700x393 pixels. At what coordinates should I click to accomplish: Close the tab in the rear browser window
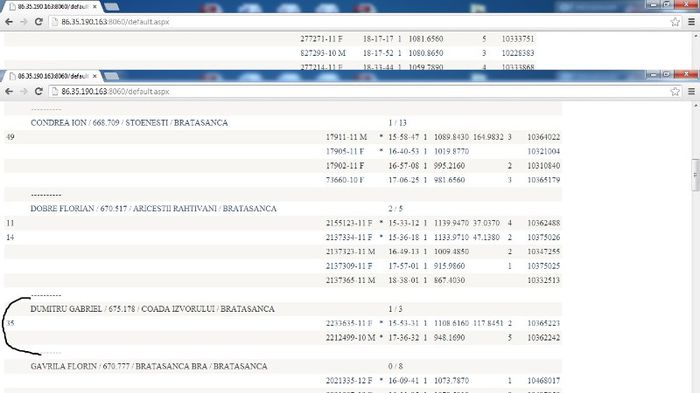pos(95,7)
